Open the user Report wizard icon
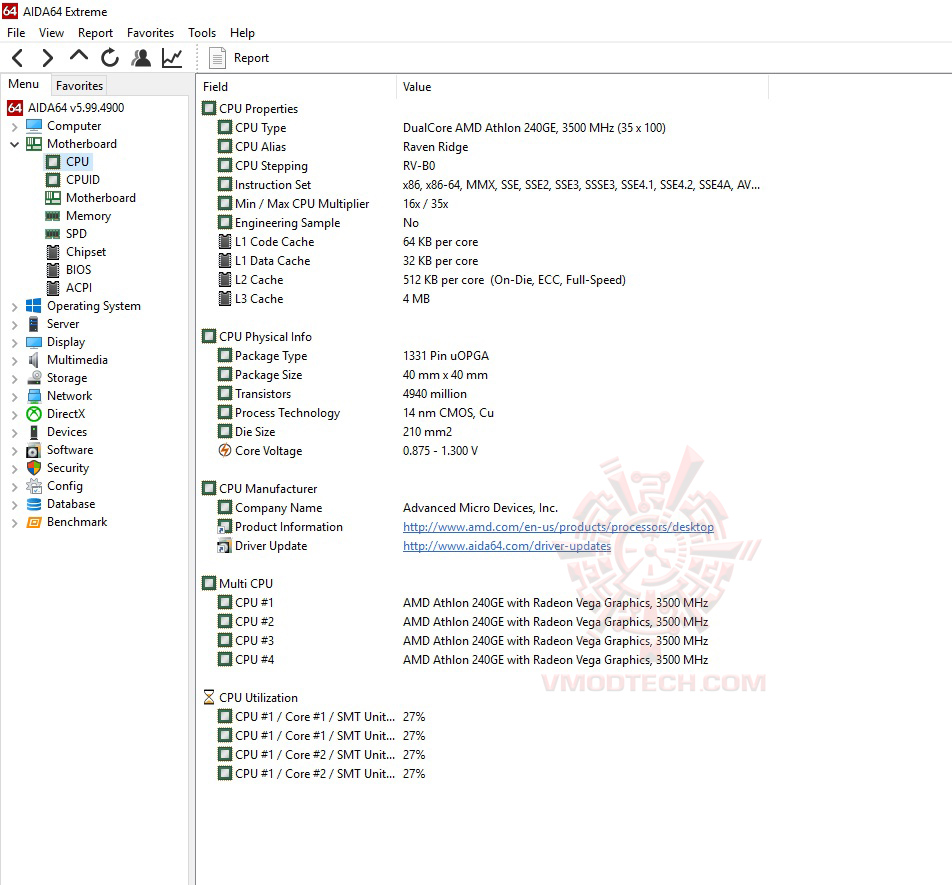952x885 pixels. (x=141, y=58)
